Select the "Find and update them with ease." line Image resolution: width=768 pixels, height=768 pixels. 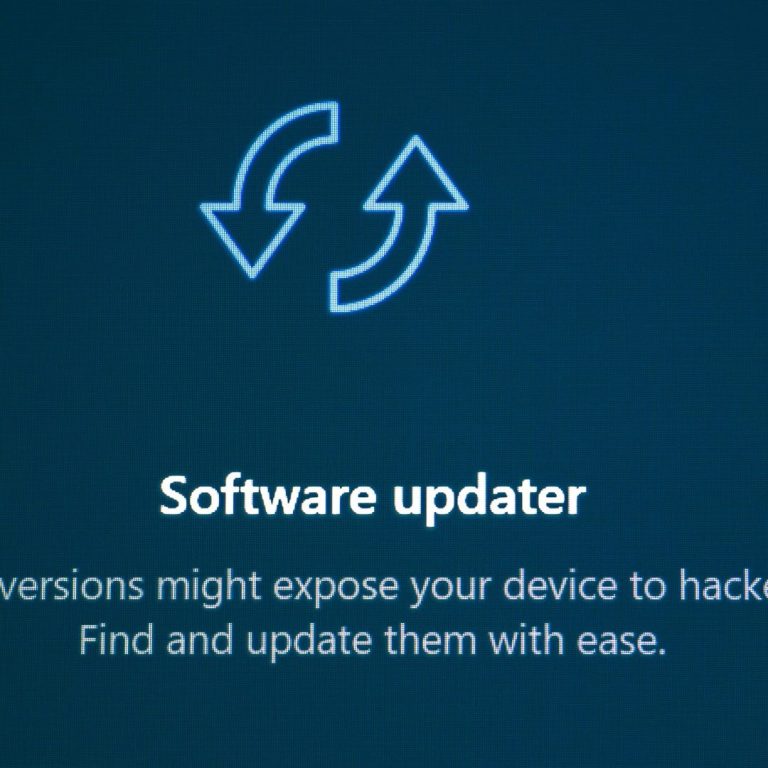[x=373, y=641]
